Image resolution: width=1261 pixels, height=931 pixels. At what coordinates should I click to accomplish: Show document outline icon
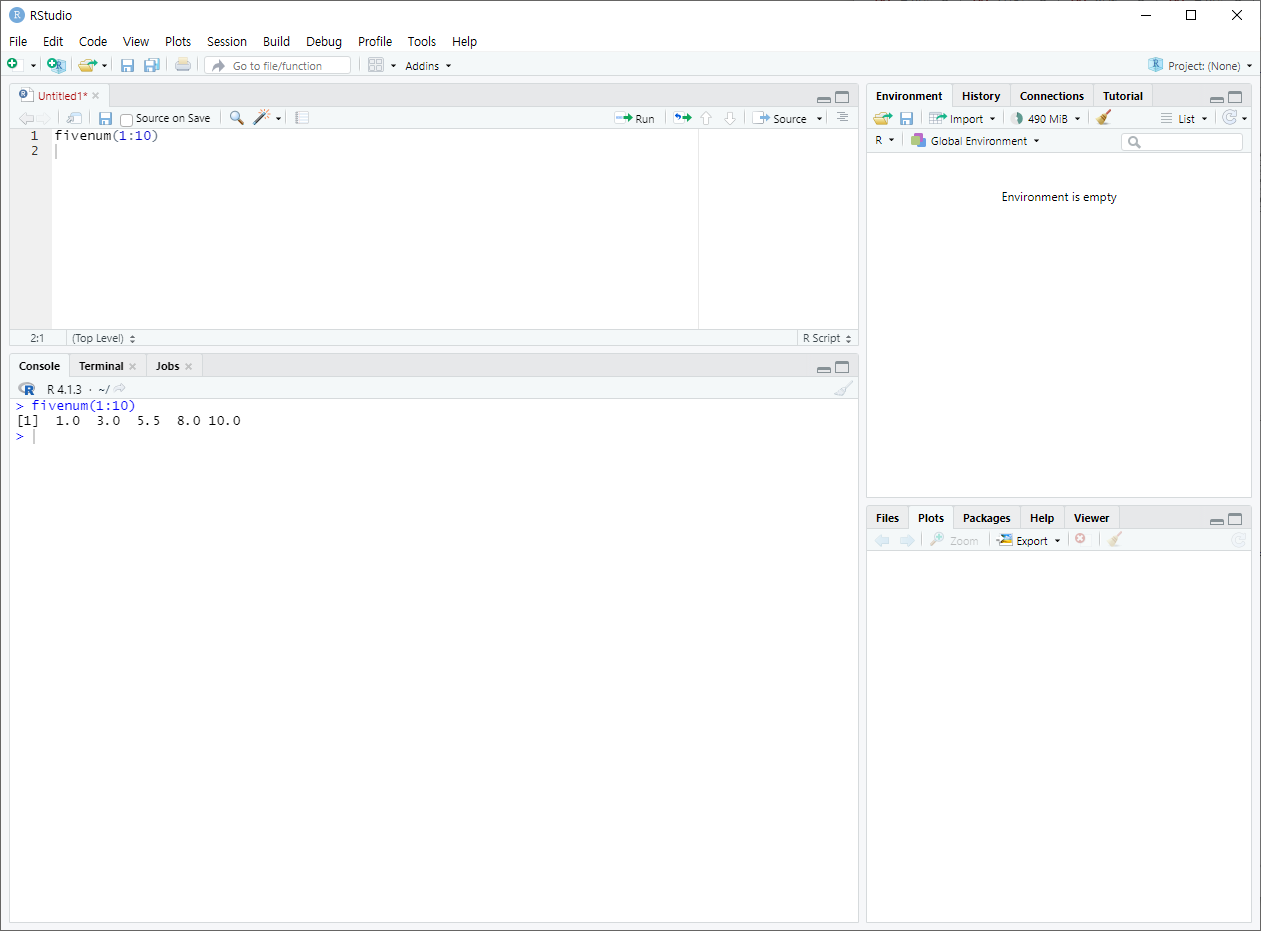pyautogui.click(x=842, y=117)
